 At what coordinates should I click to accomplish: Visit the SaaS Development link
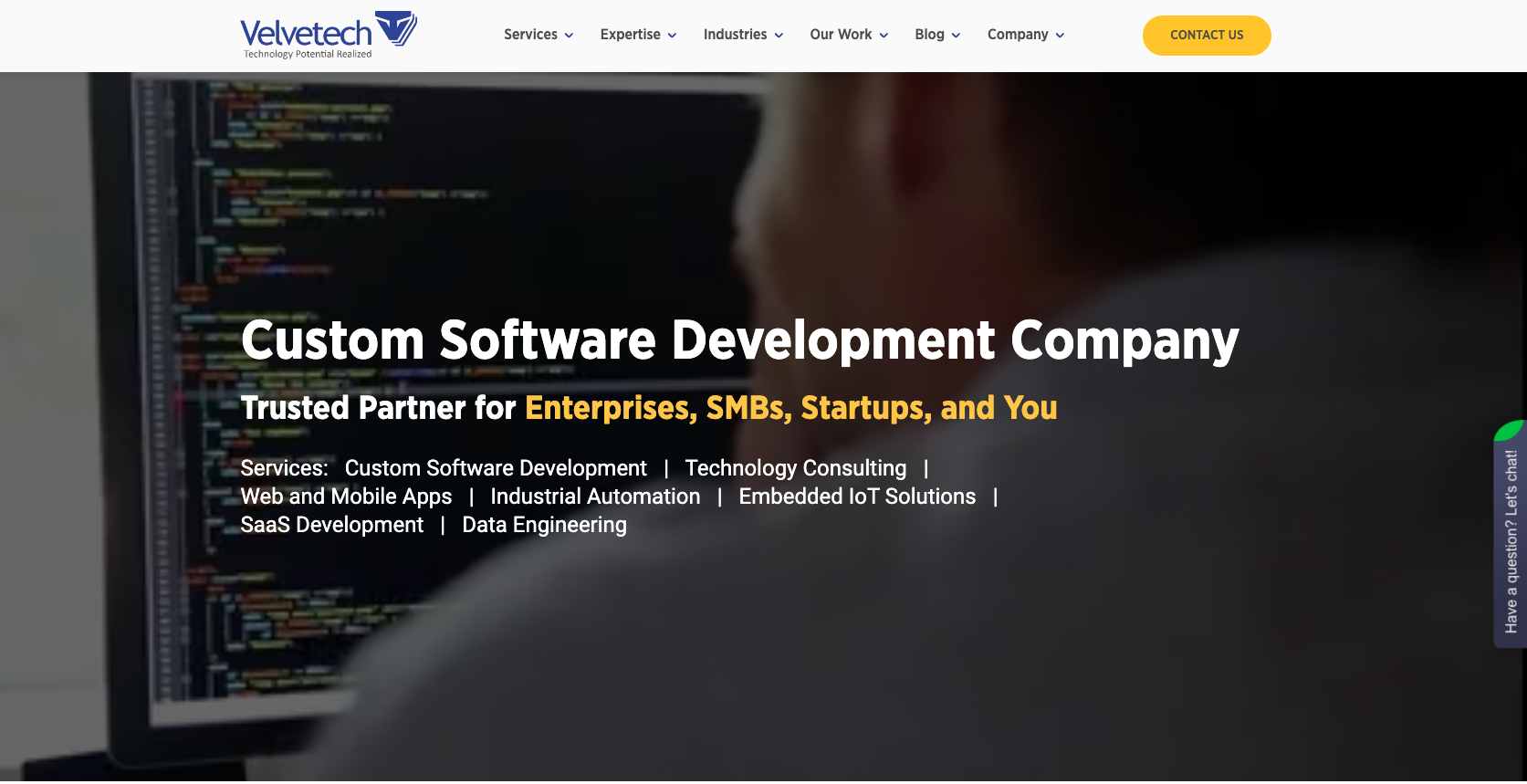[x=332, y=525]
